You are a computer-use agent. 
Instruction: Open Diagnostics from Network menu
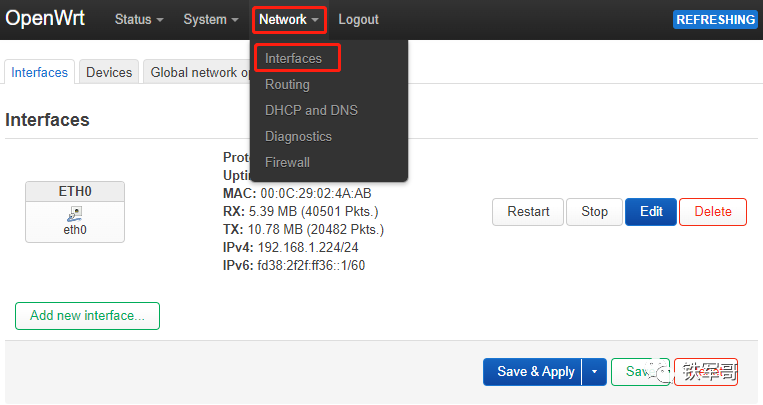pyautogui.click(x=298, y=137)
